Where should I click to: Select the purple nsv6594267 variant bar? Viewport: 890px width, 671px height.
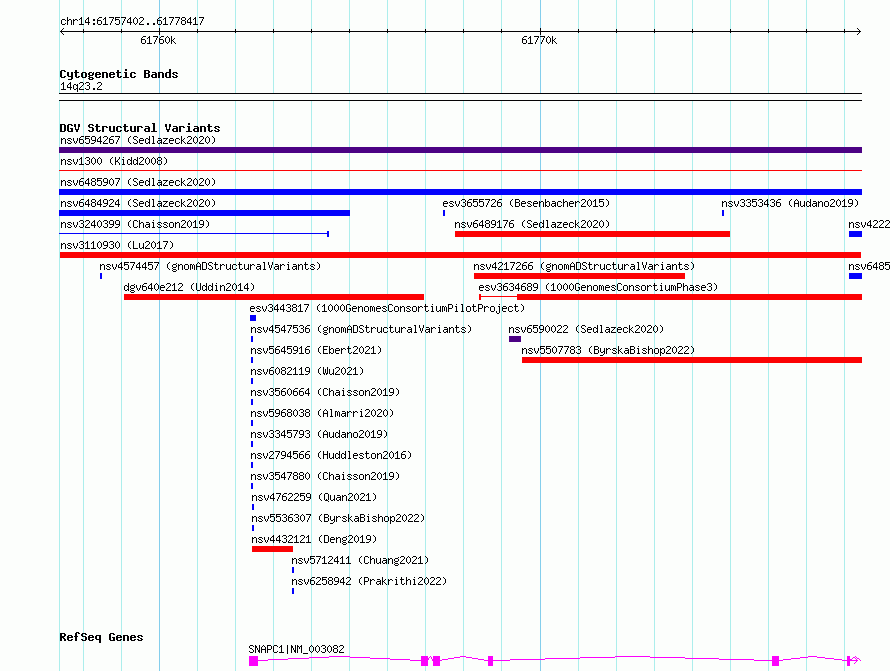click(460, 150)
